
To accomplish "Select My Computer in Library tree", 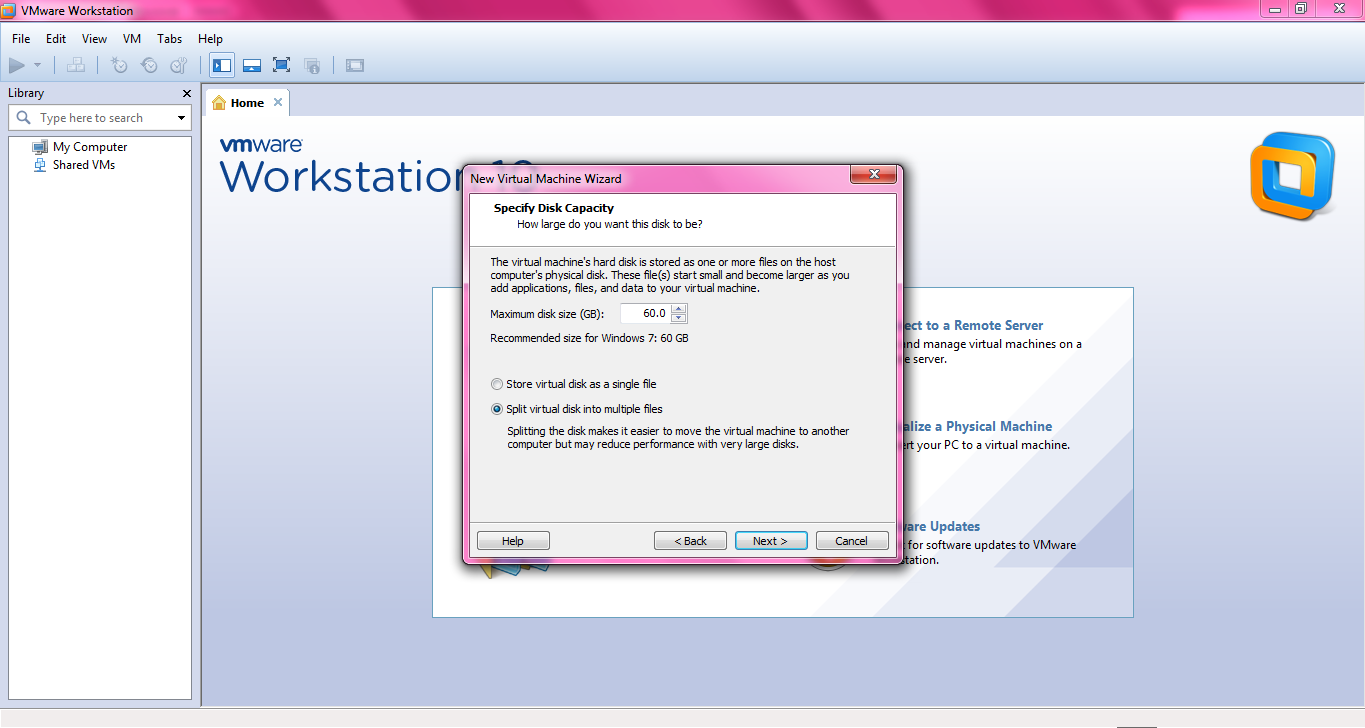I will pos(90,147).
